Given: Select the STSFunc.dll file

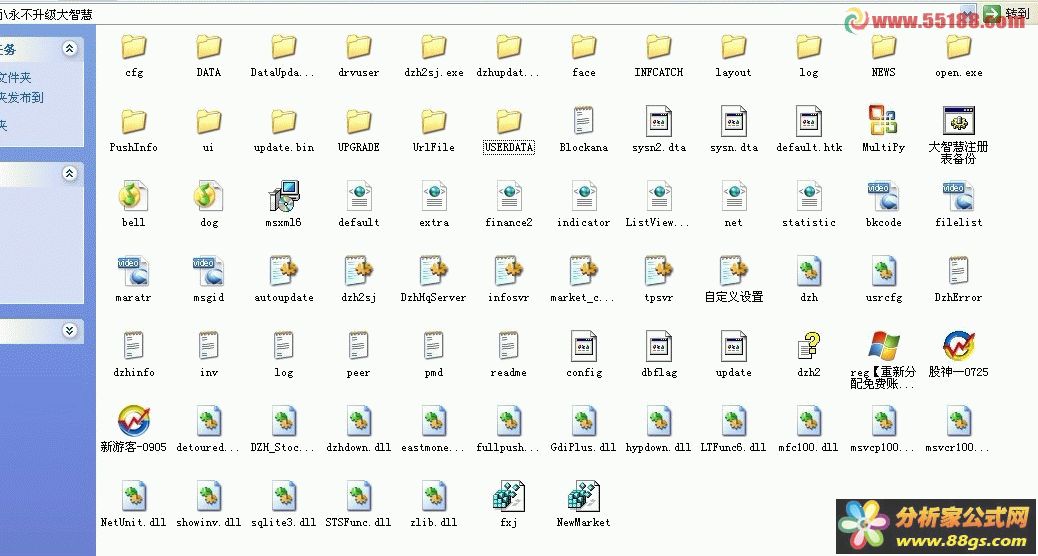Looking at the screenshot, I should pyautogui.click(x=359, y=505).
